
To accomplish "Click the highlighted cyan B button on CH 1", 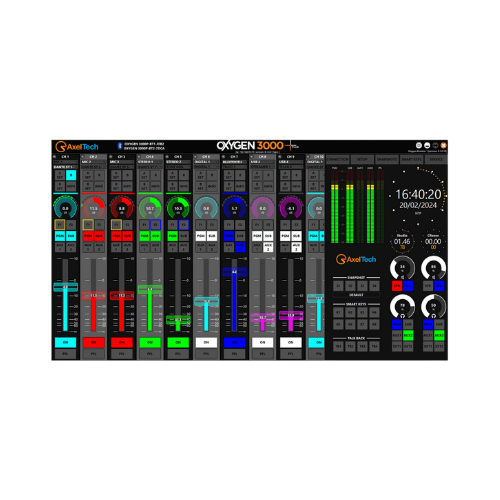I will pyautogui.click(x=71, y=175).
